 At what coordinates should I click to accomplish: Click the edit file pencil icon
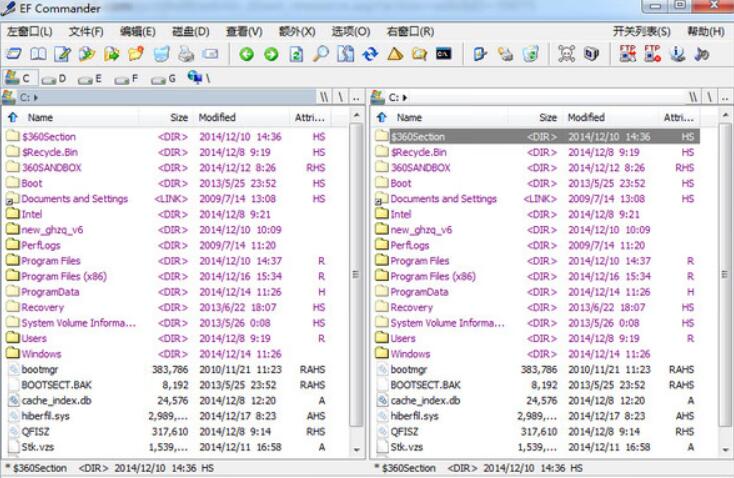click(x=63, y=54)
